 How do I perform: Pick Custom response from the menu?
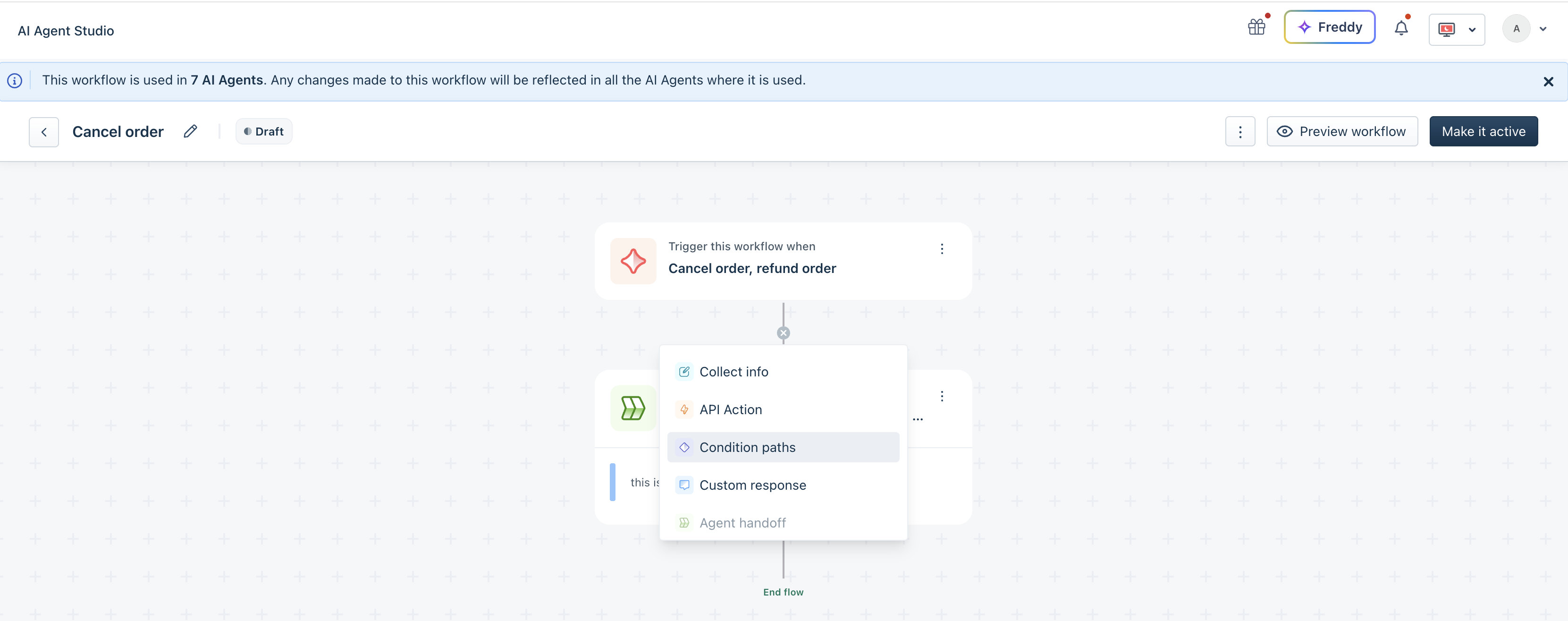click(752, 485)
